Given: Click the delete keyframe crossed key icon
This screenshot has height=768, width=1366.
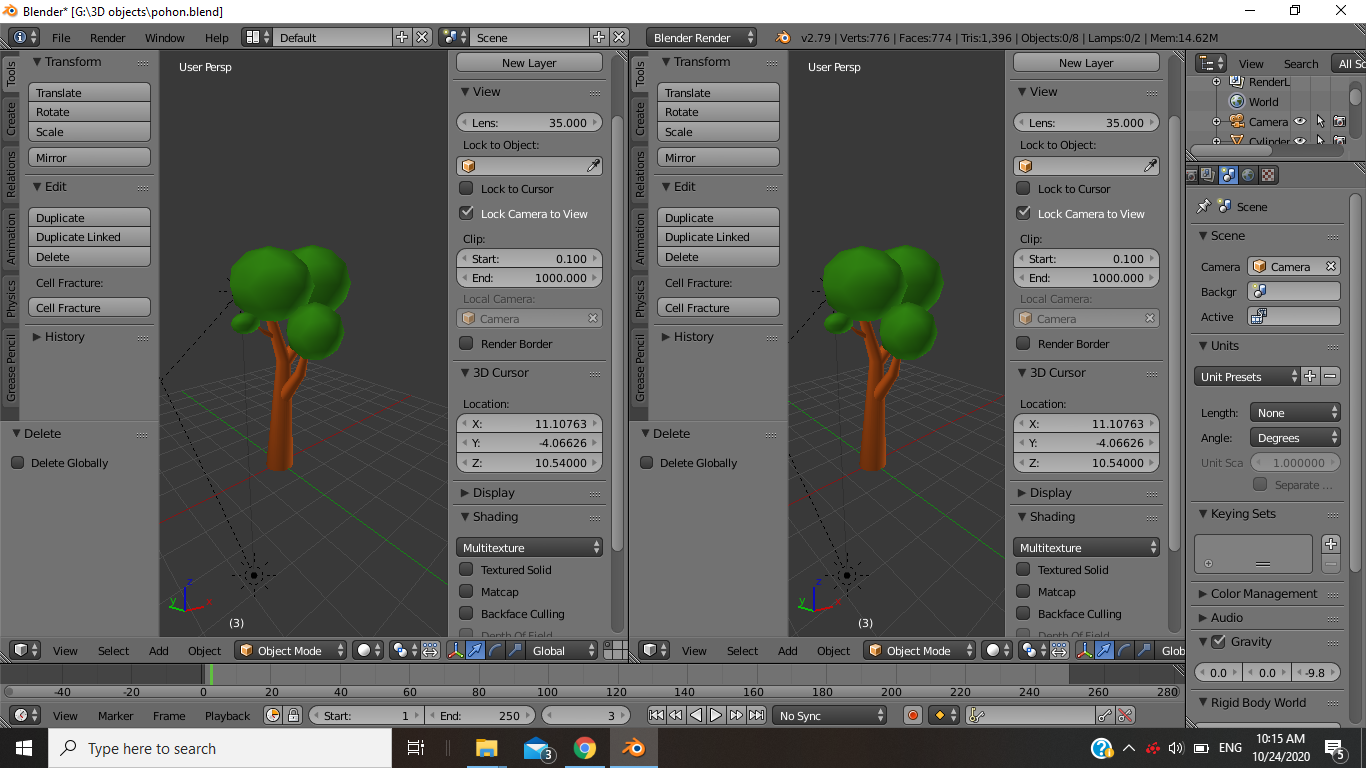Looking at the screenshot, I should point(1125,715).
